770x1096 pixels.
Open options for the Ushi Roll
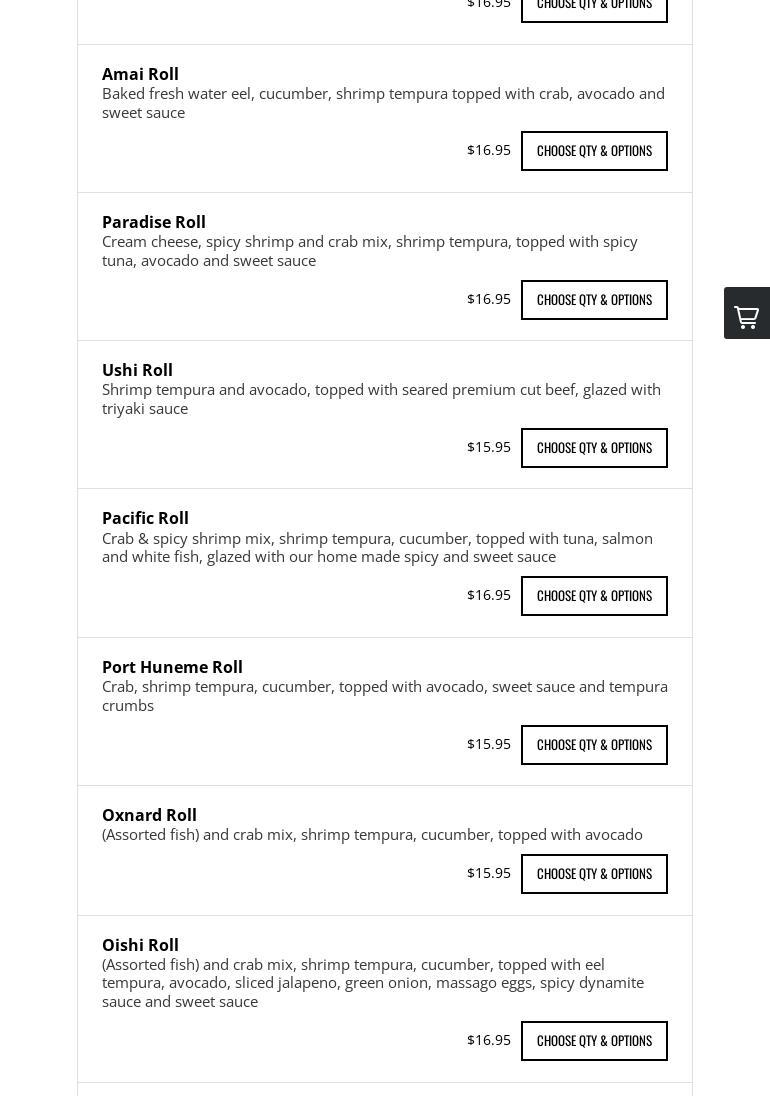[594, 448]
